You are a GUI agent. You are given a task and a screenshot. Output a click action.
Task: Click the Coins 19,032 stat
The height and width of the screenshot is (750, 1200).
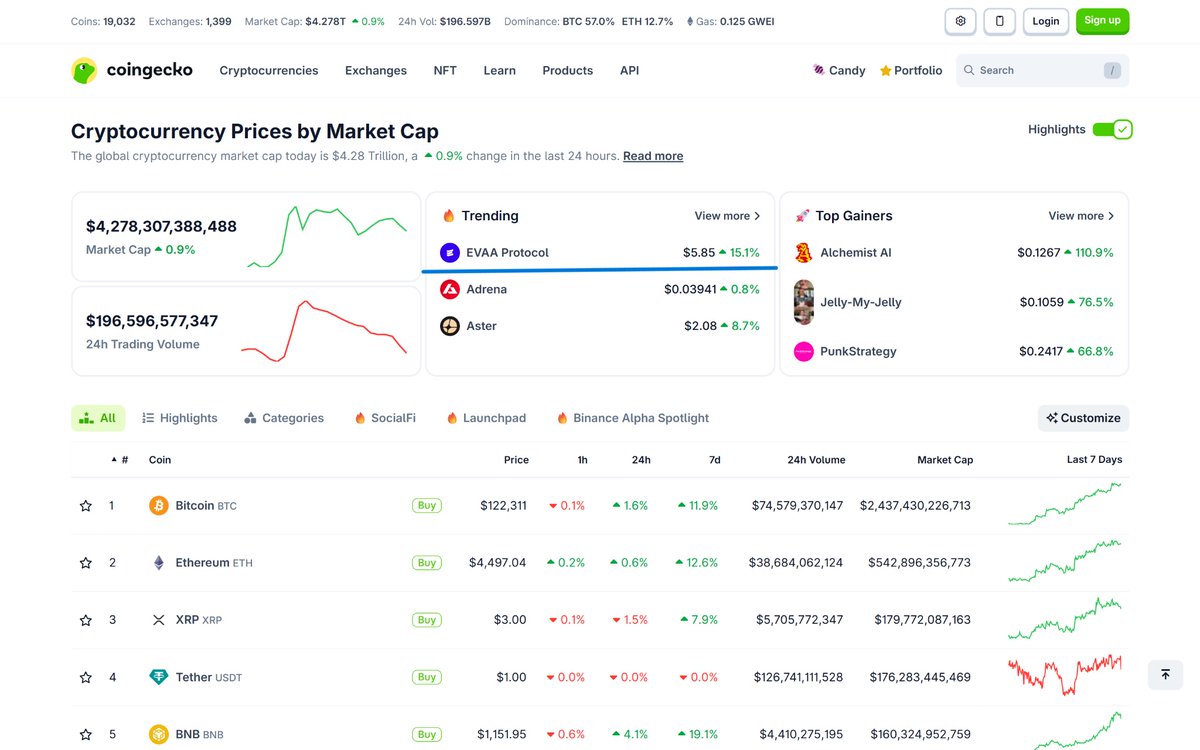[x=103, y=21]
